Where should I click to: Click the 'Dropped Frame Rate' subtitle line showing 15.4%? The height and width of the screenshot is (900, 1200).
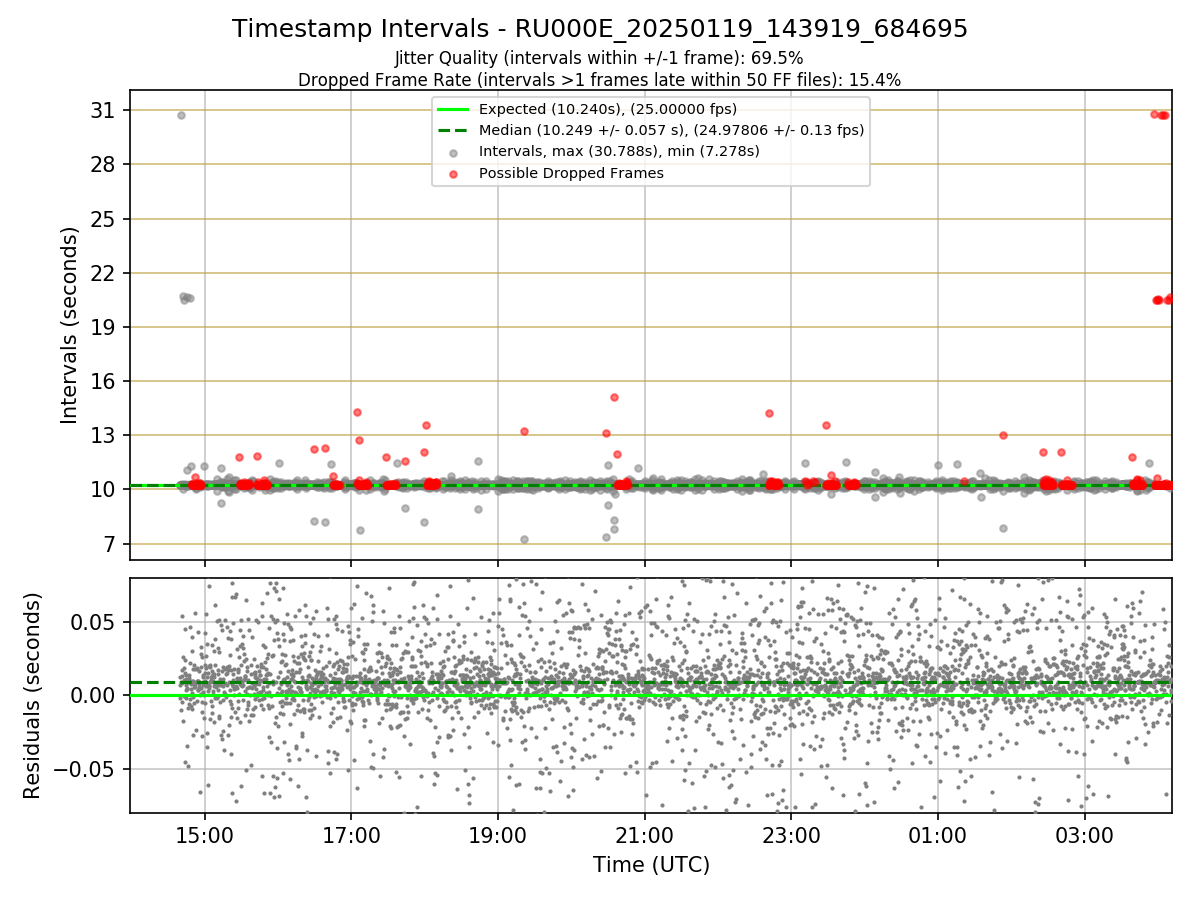point(600,80)
